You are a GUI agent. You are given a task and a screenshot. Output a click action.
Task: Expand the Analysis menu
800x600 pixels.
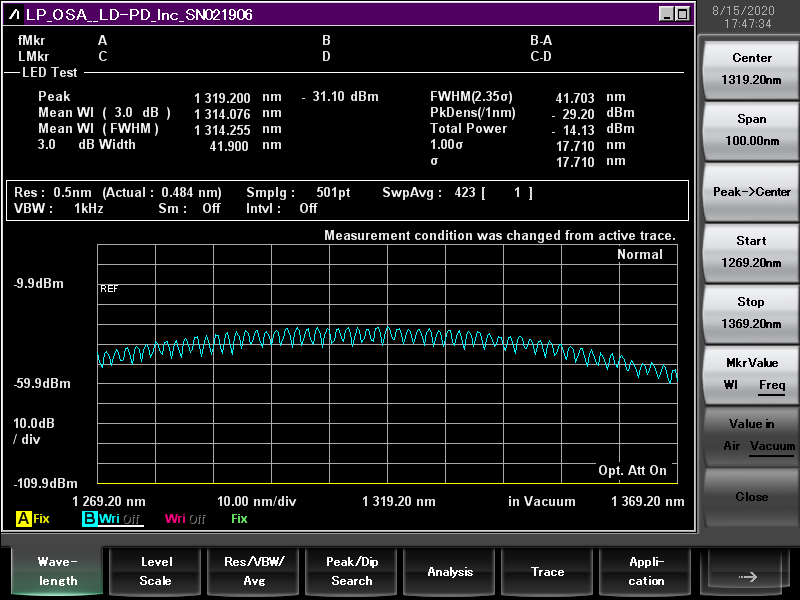click(450, 571)
